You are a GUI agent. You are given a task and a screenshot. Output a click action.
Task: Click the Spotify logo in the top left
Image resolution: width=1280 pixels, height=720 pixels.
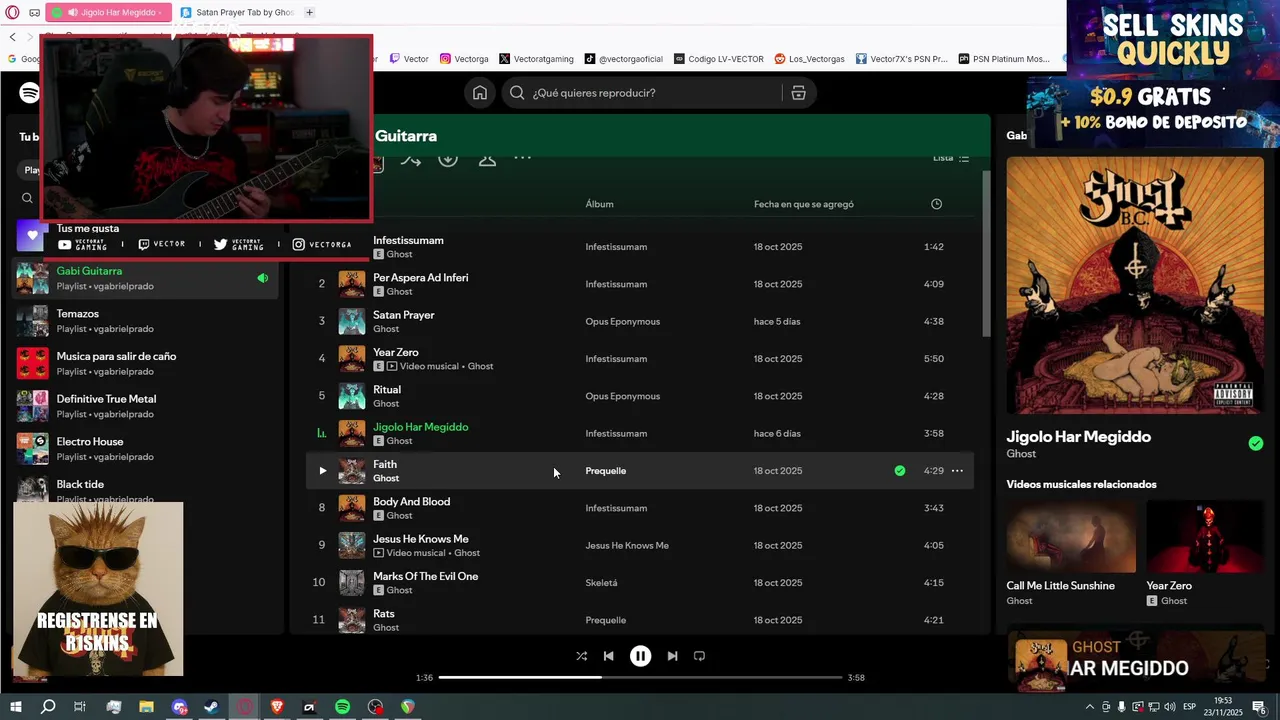pos(30,93)
